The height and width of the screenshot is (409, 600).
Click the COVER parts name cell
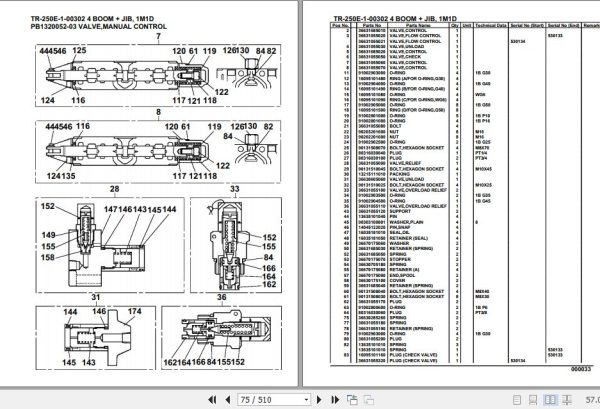pyautogui.click(x=397, y=280)
